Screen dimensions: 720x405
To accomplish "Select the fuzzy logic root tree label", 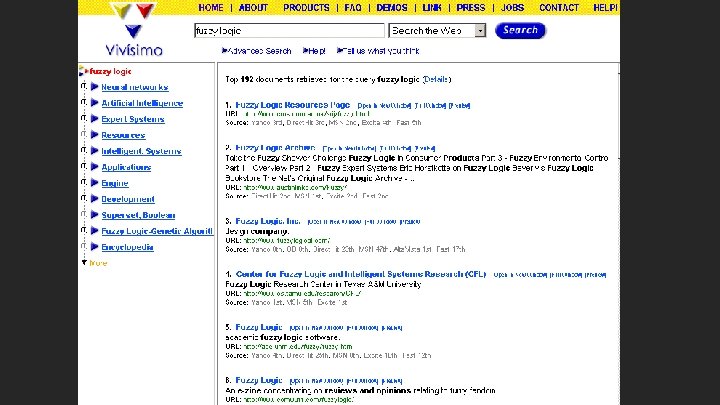I will tap(110, 71).
